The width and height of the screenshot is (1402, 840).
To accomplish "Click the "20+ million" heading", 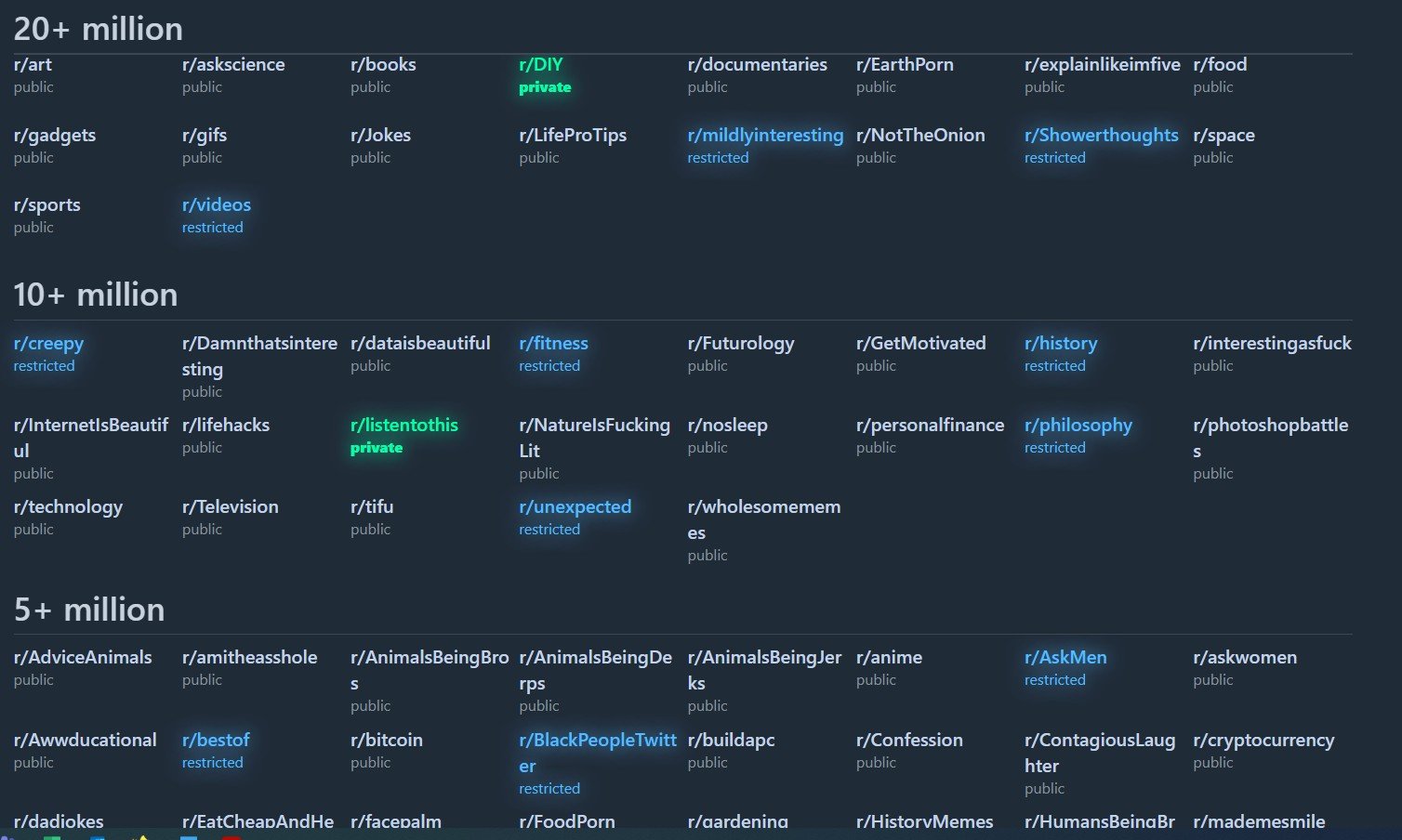I will pyautogui.click(x=98, y=29).
